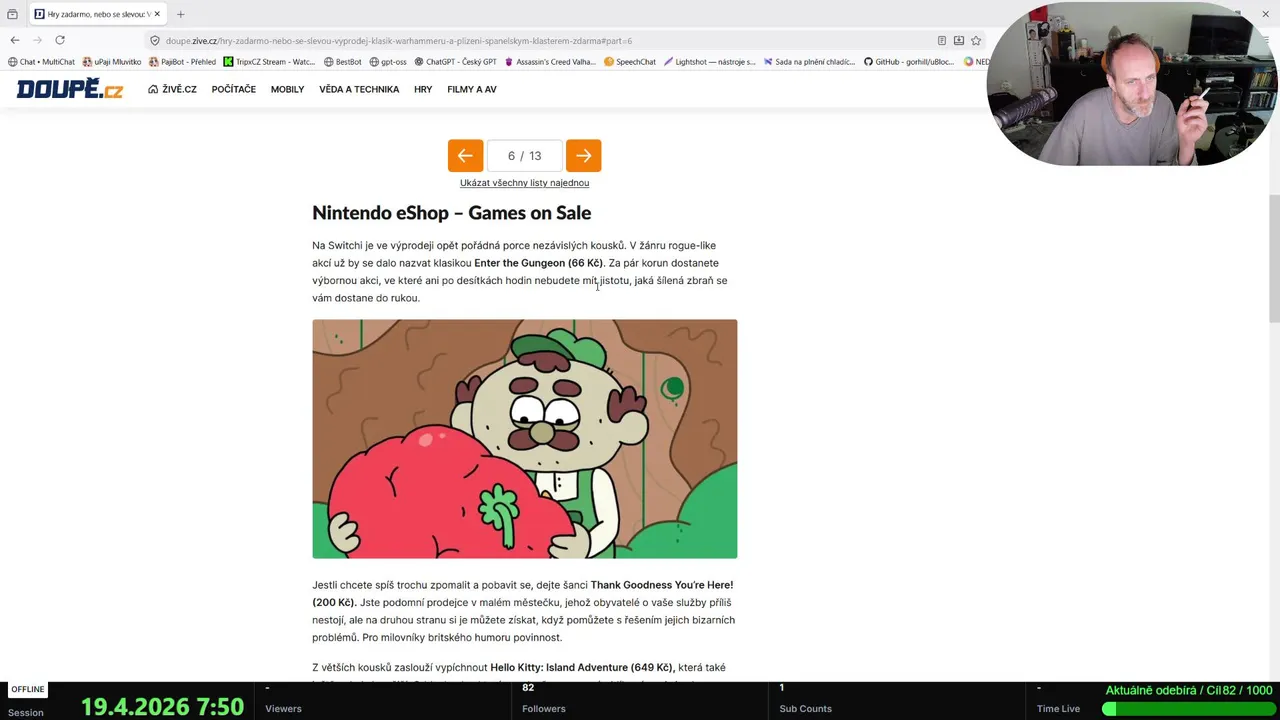The height and width of the screenshot is (720, 1280).
Task: Click the Followers count 82
Action: pyautogui.click(x=528, y=688)
